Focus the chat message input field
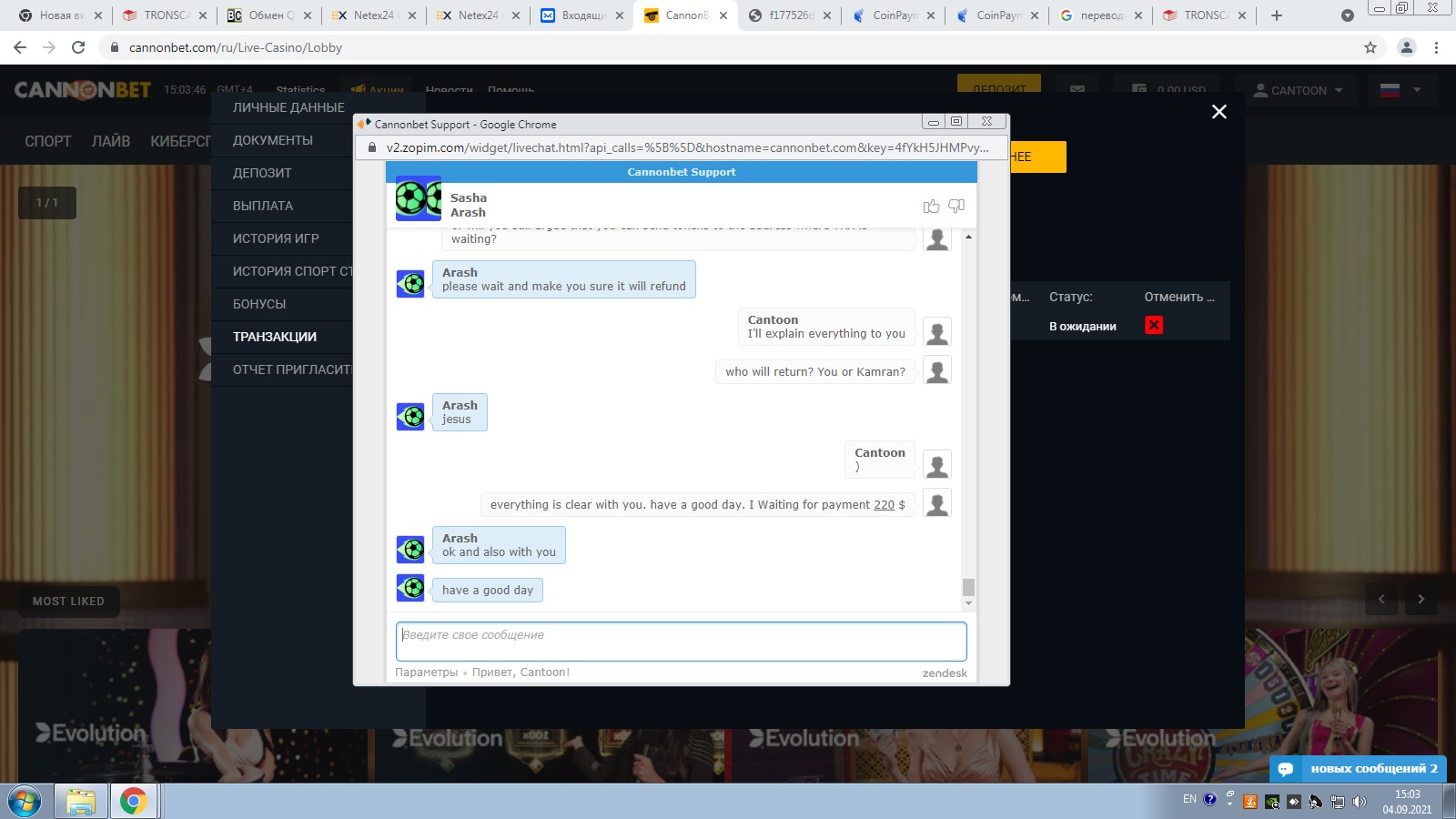Screen dimensions: 1456x819 [682, 642]
